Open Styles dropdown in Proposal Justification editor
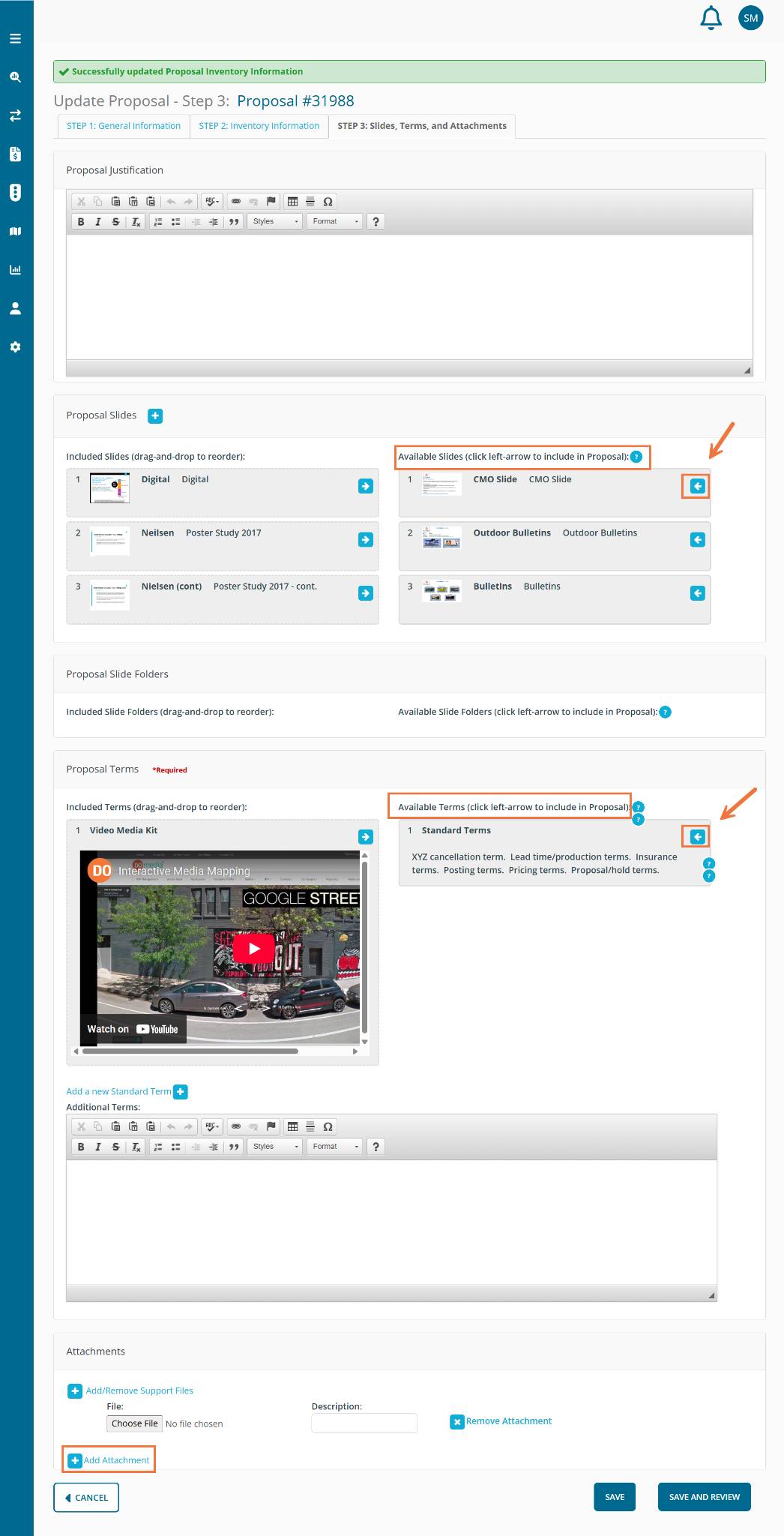784x1536 pixels. point(274,222)
